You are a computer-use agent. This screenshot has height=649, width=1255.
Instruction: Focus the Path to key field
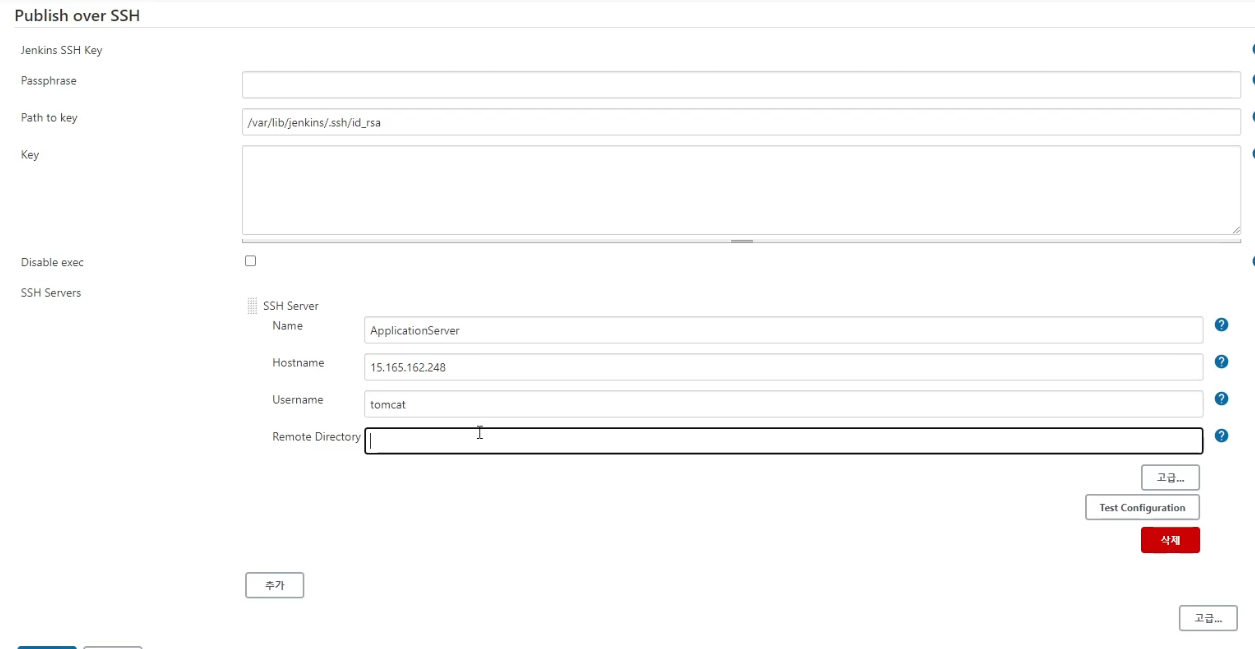740,122
